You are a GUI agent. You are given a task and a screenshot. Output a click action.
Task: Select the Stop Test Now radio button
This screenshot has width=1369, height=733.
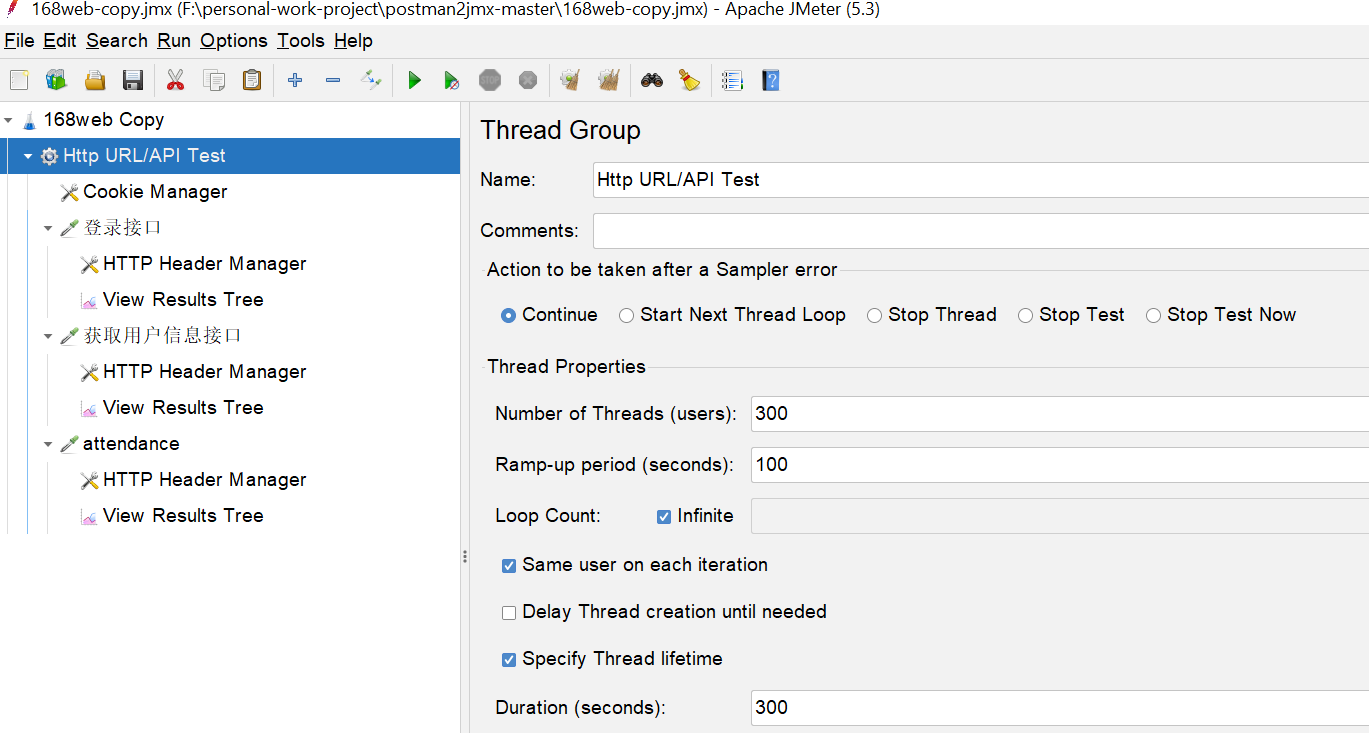click(x=1154, y=315)
